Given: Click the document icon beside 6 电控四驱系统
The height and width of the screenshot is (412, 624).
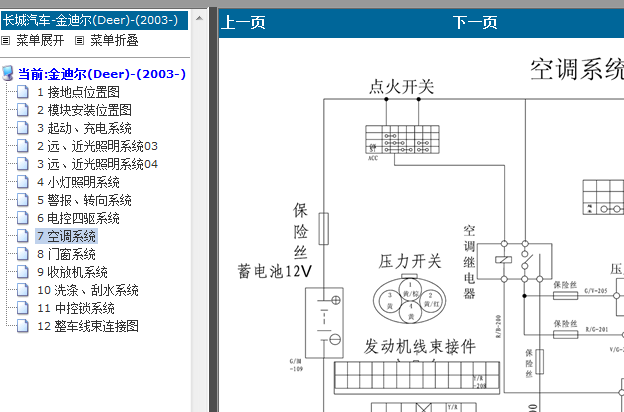Looking at the screenshot, I should (23, 218).
